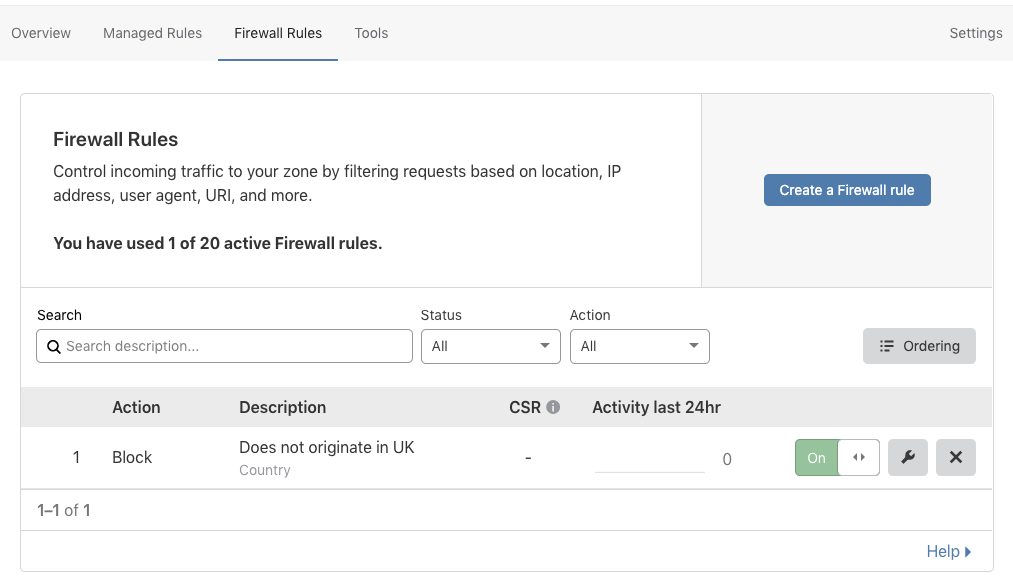Click the Help arrow icon
1013x586 pixels.
(968, 552)
